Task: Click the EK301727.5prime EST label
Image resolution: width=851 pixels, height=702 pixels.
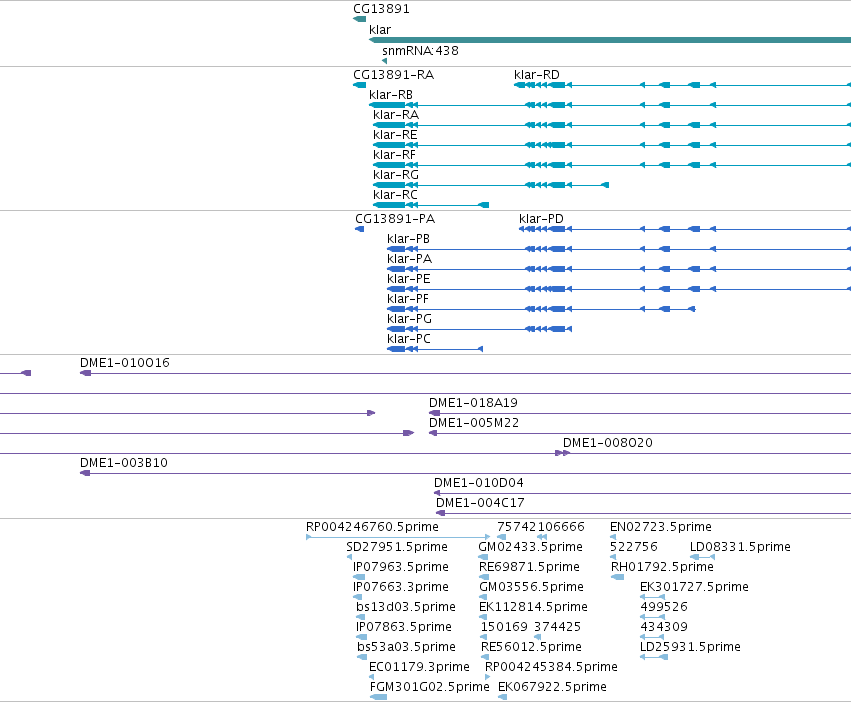Action: click(x=694, y=587)
